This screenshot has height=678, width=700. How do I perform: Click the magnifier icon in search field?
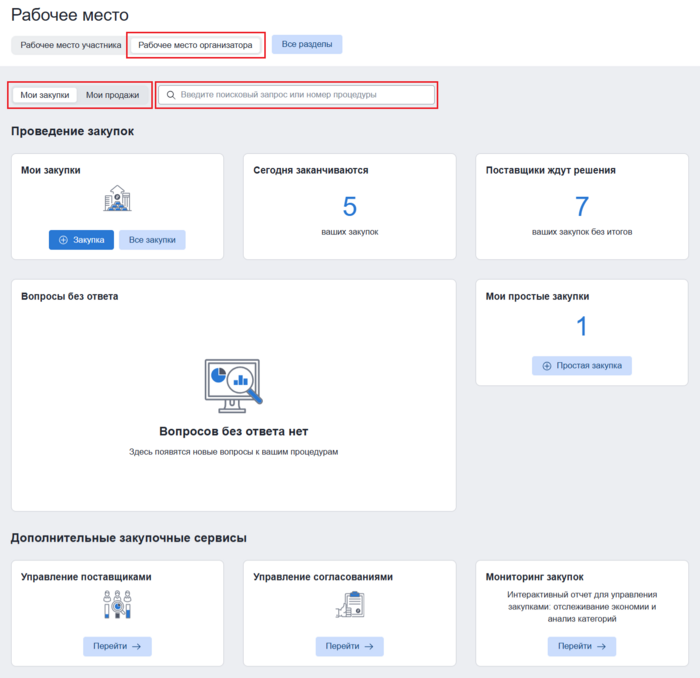click(171, 95)
